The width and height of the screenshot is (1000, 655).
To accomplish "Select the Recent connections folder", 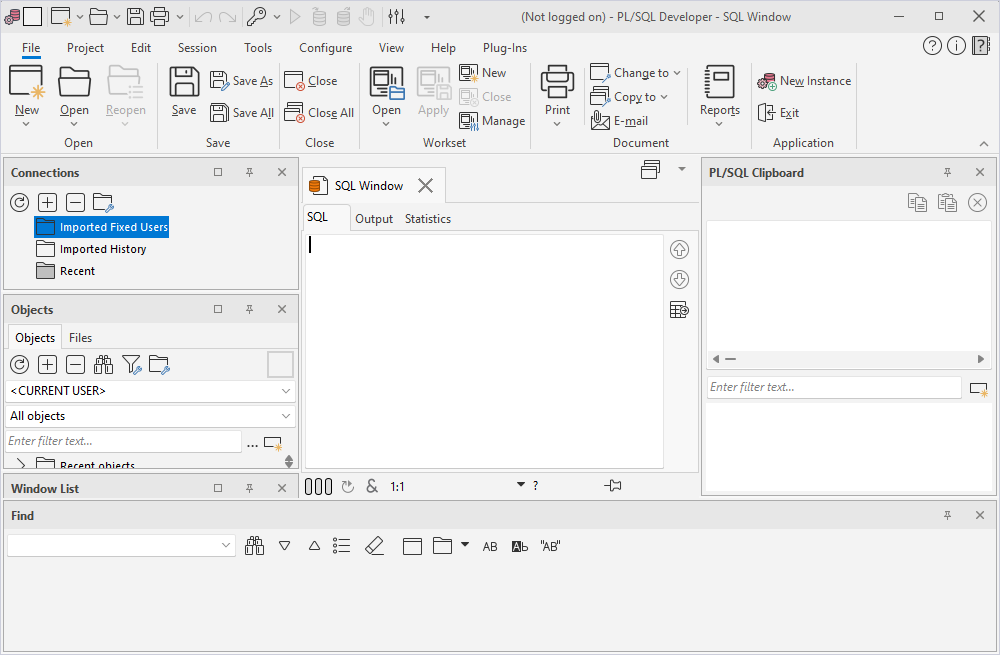I will (x=66, y=271).
